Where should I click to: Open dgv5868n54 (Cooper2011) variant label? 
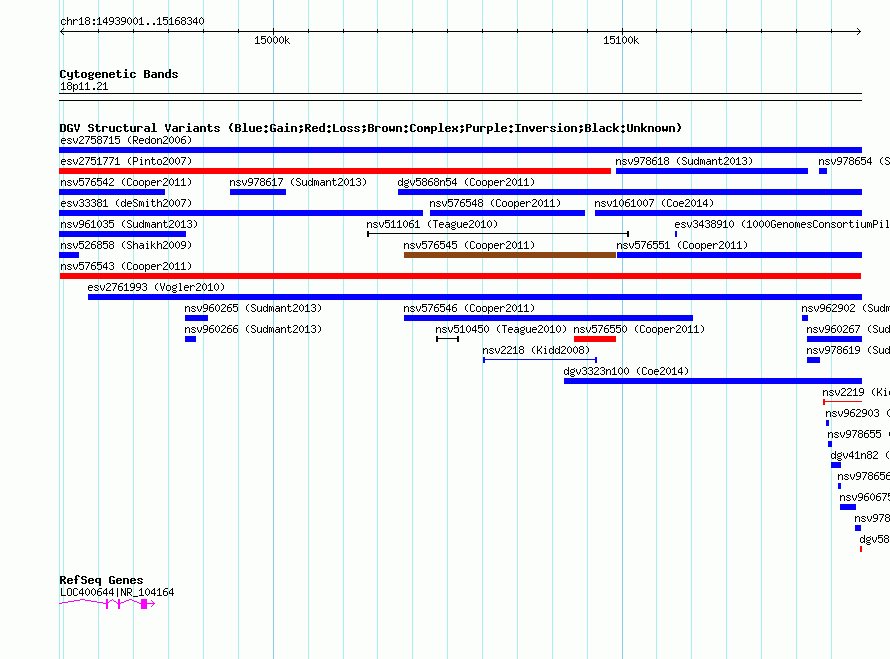[466, 182]
